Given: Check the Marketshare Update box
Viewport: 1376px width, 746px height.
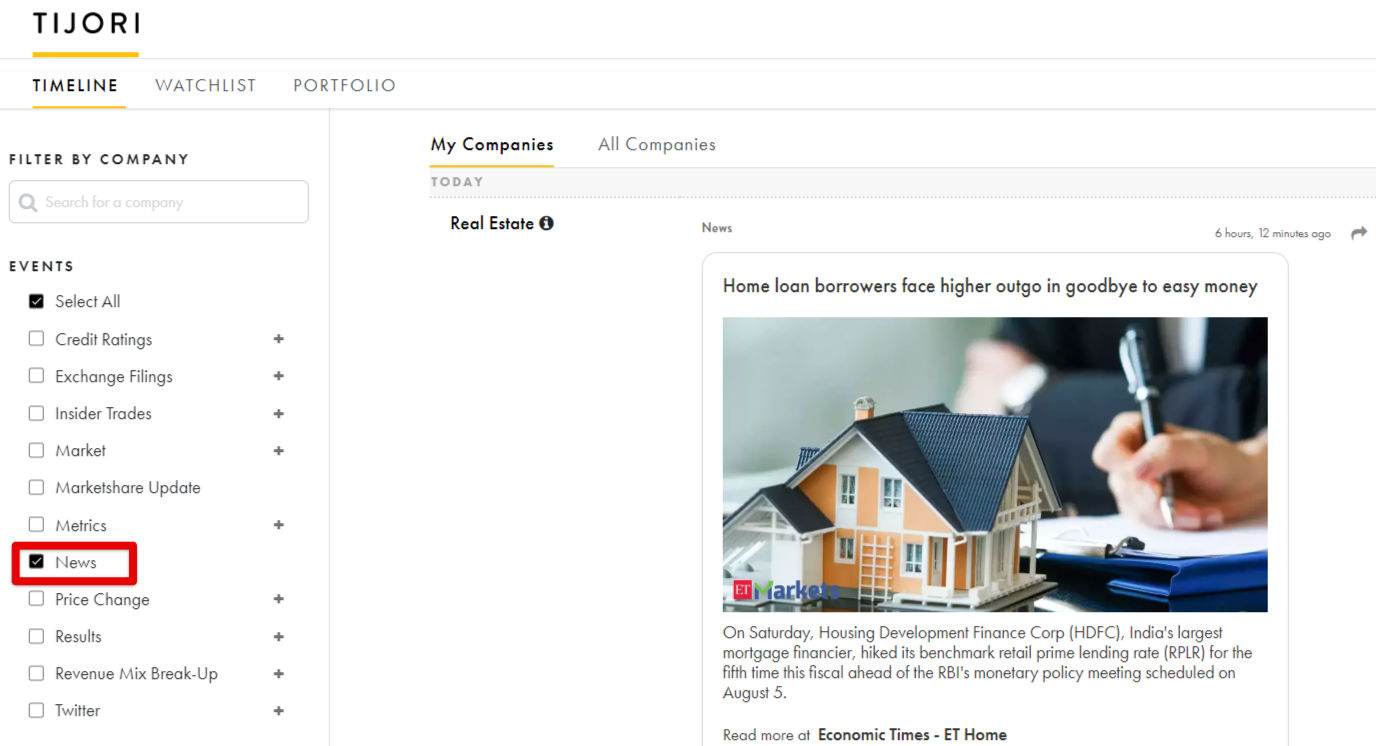Looking at the screenshot, I should (x=37, y=487).
